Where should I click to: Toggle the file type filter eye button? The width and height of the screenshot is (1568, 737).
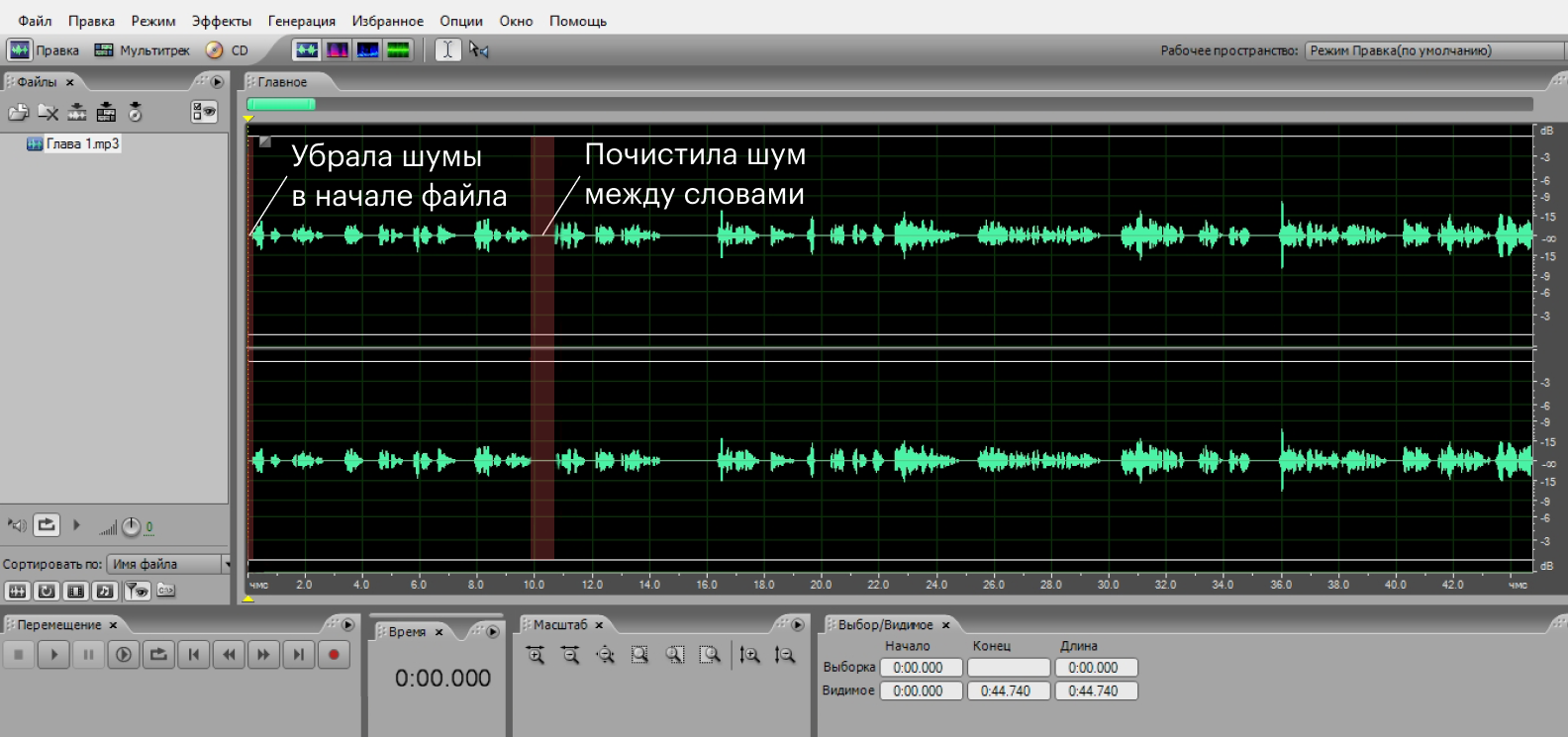tap(138, 591)
